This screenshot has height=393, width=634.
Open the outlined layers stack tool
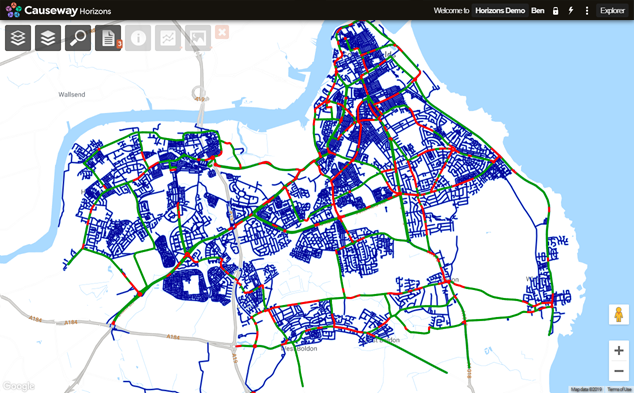click(x=18, y=38)
